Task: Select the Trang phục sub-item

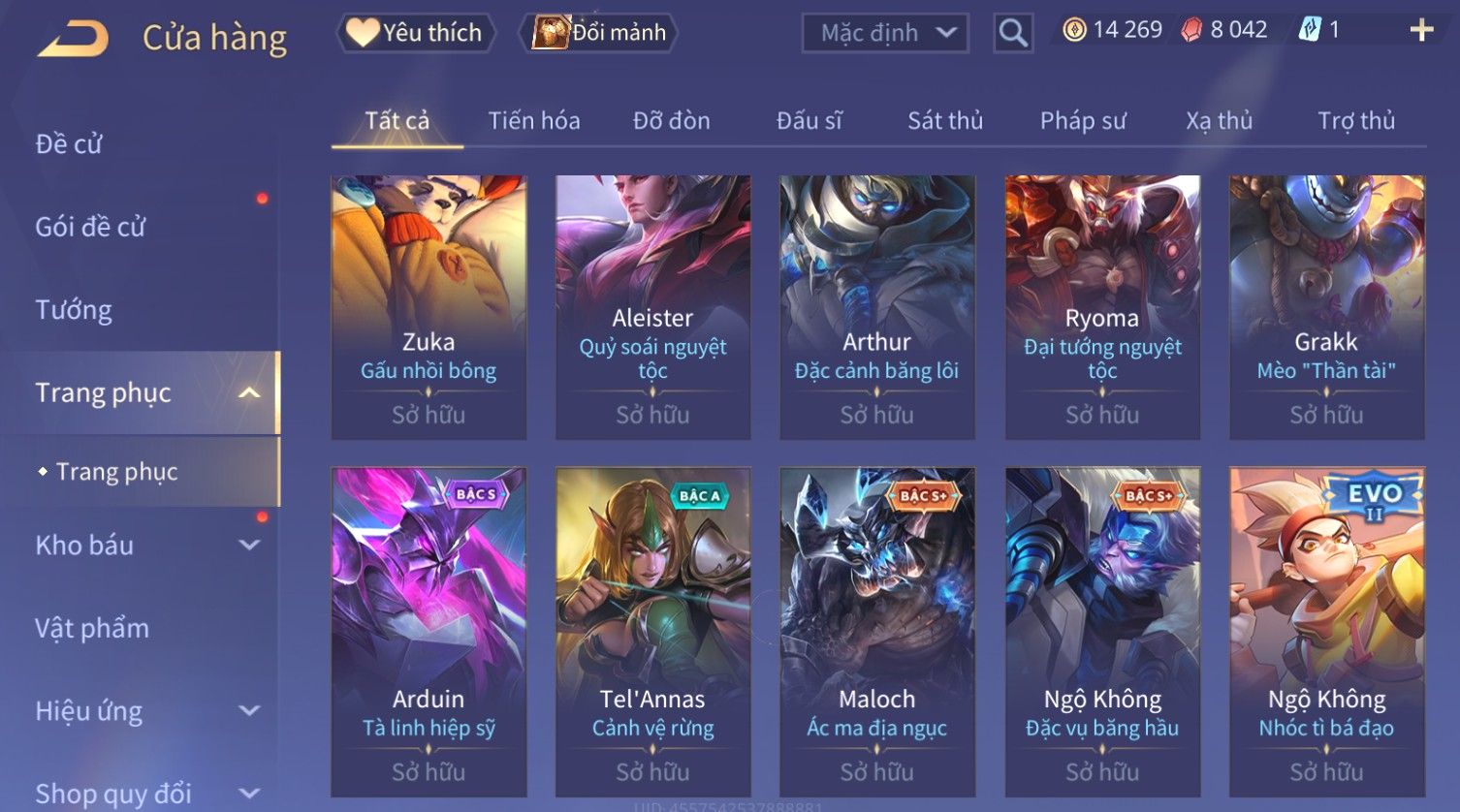Action: point(116,471)
